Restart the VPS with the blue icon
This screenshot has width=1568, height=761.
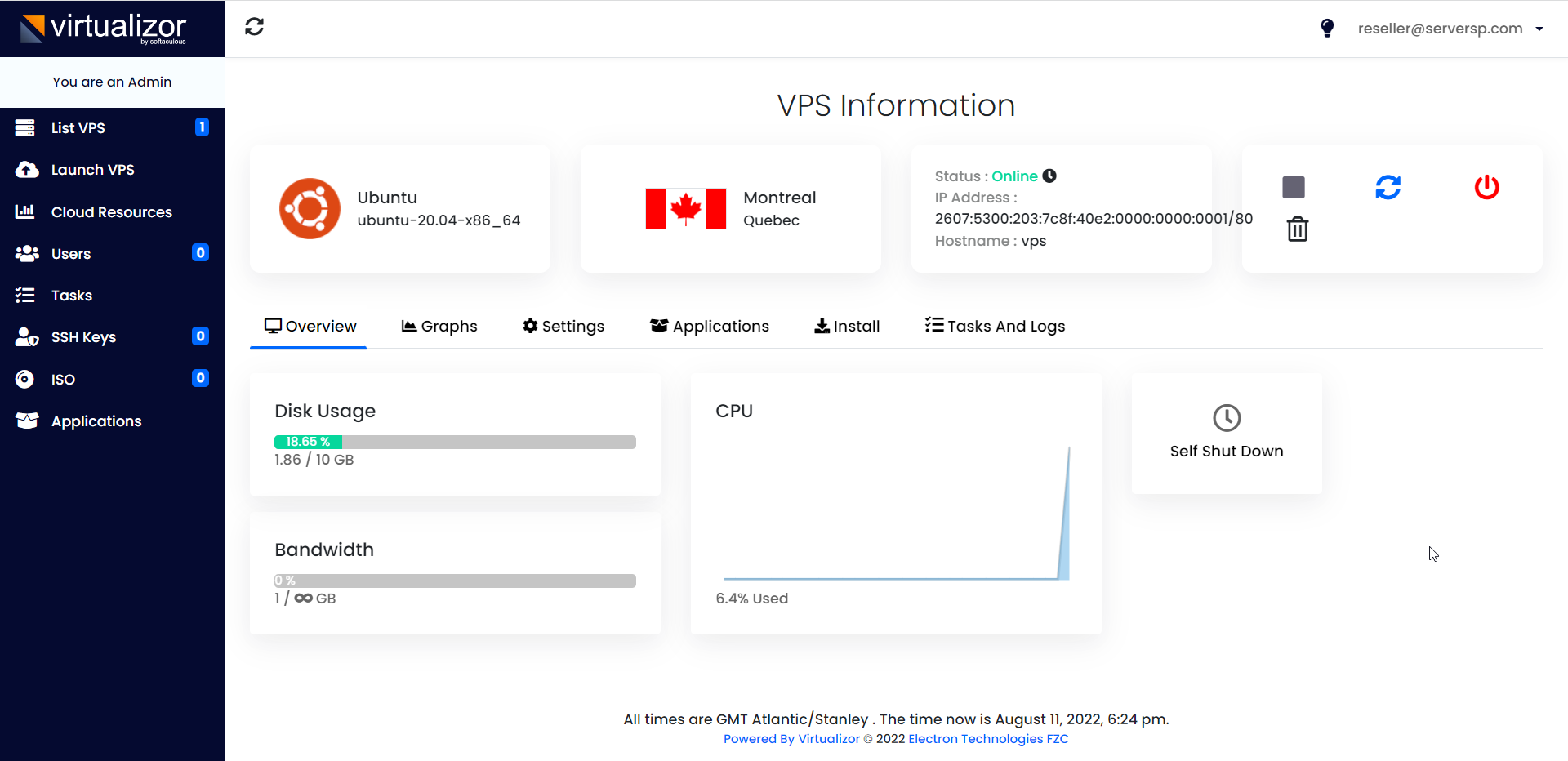click(x=1388, y=187)
